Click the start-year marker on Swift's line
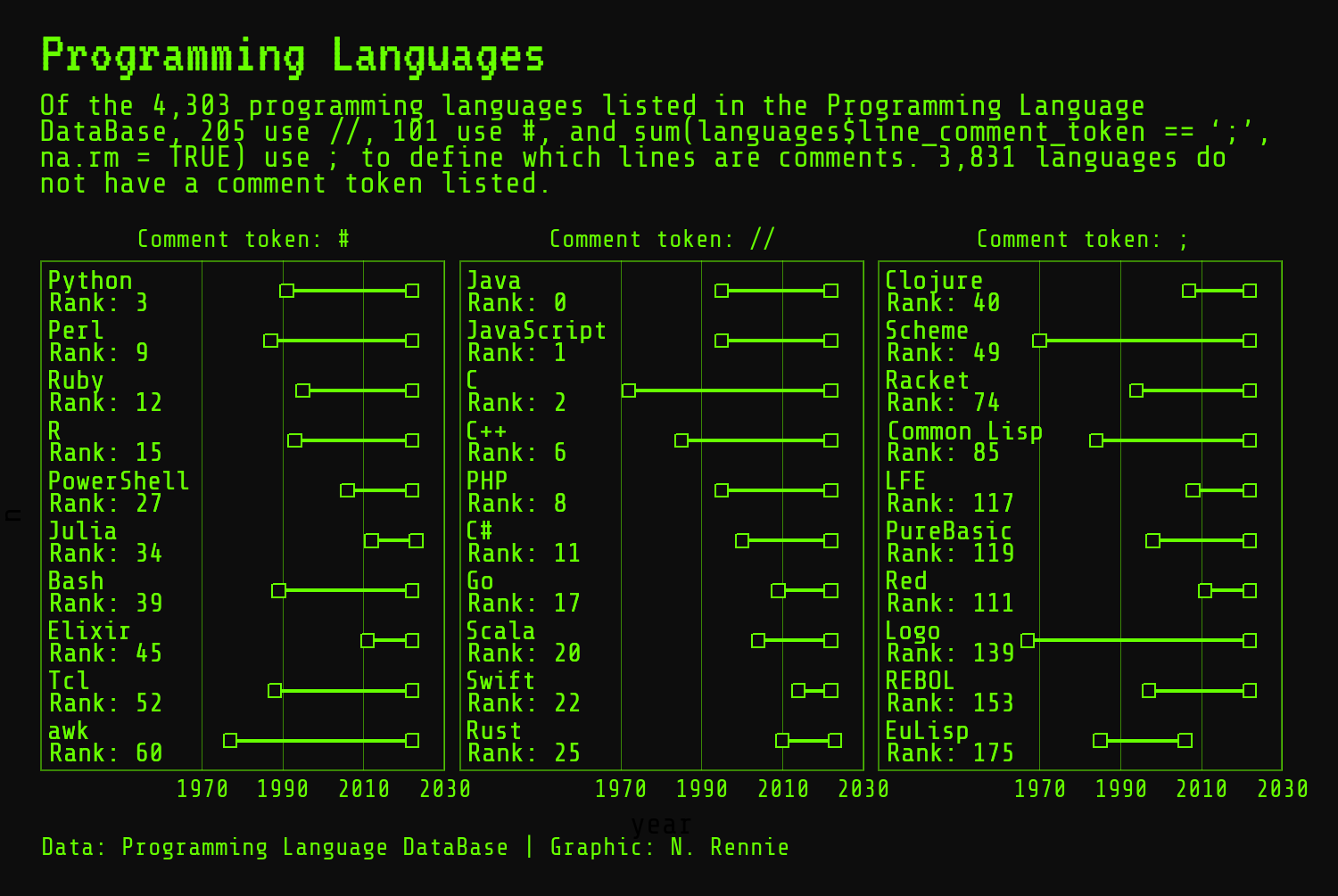 798,691
